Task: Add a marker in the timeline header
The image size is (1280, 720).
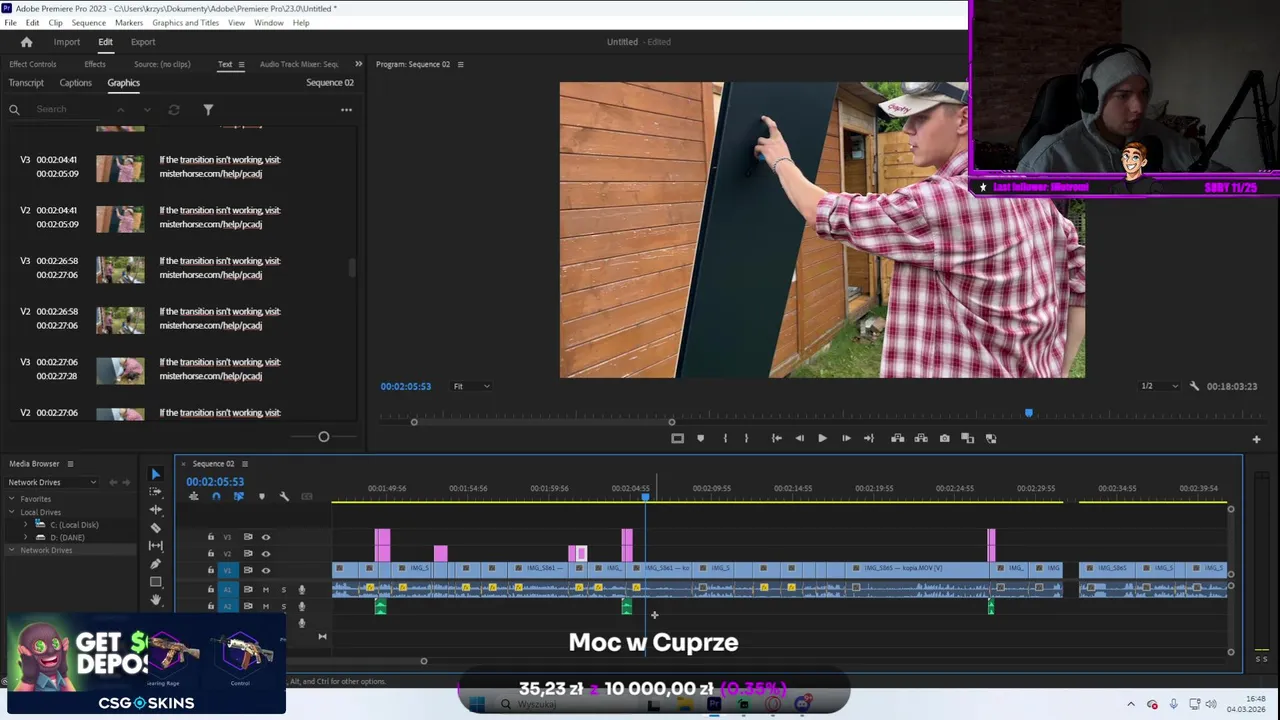Action: 262,496
